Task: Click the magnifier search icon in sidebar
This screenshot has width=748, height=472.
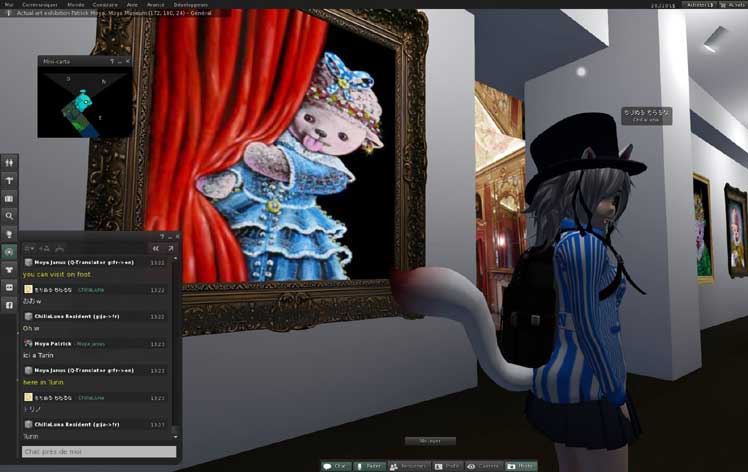Action: [x=9, y=215]
